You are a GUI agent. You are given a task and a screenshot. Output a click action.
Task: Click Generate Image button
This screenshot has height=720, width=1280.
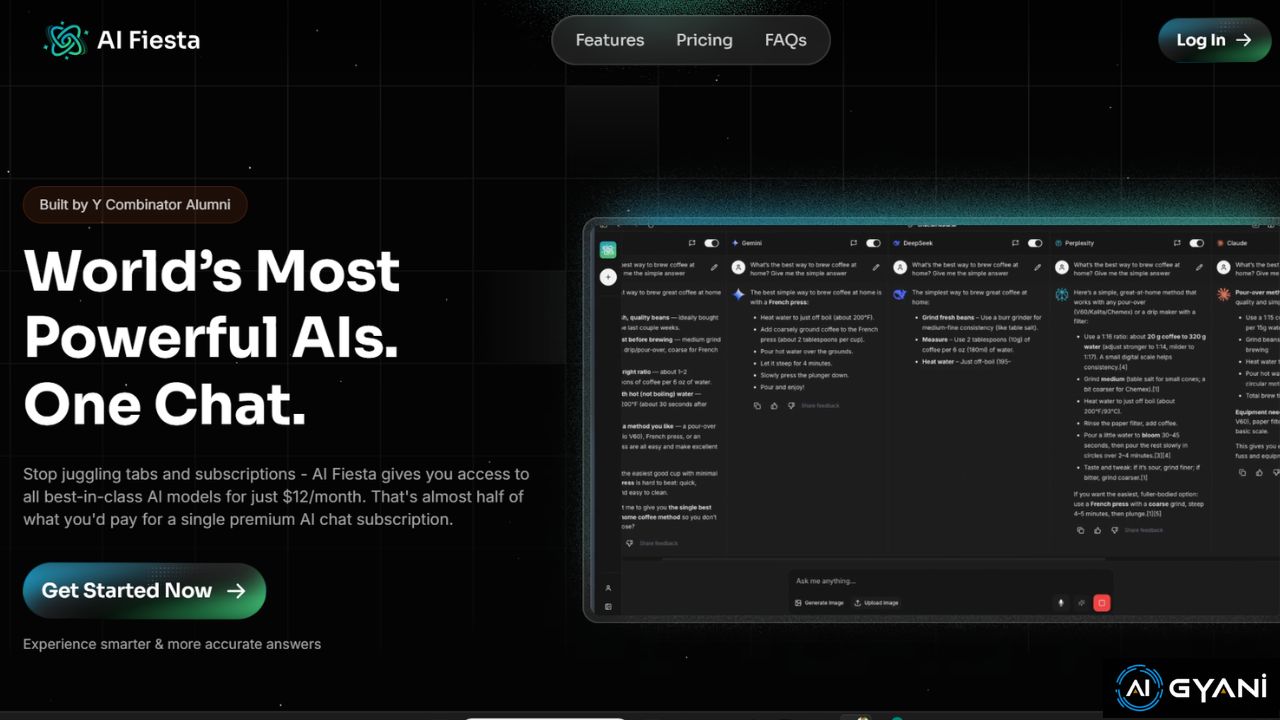pyautogui.click(x=820, y=603)
